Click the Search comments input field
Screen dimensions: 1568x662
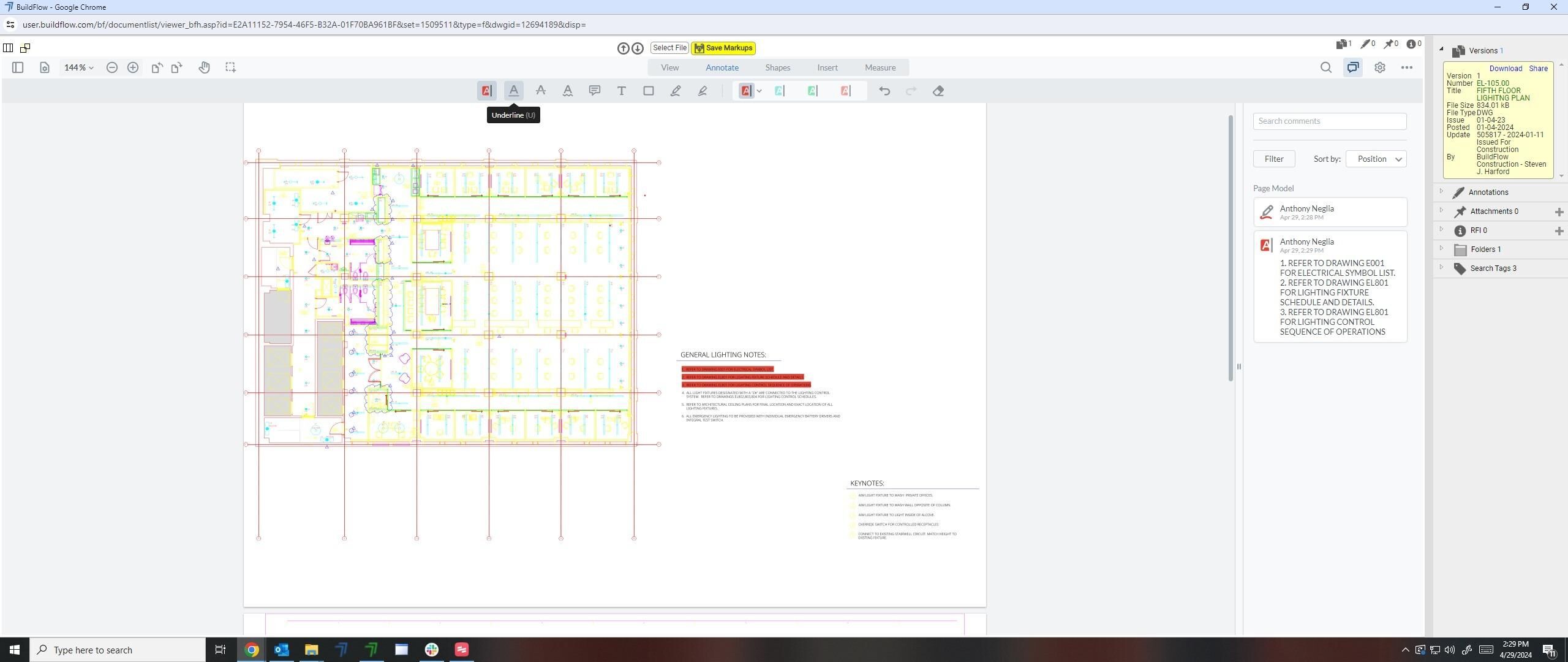(x=1329, y=121)
